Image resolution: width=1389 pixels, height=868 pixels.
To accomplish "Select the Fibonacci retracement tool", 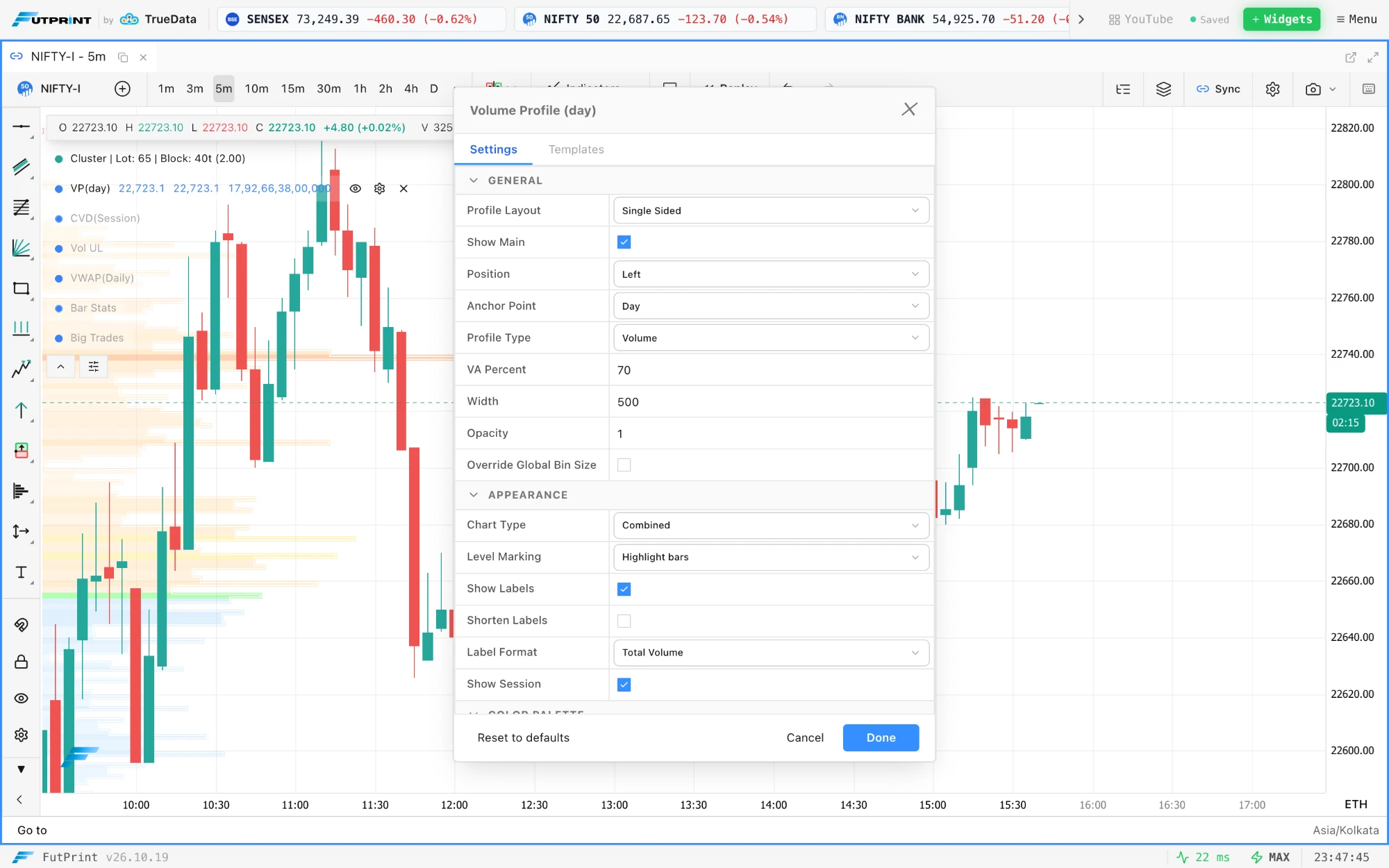I will click(x=22, y=207).
